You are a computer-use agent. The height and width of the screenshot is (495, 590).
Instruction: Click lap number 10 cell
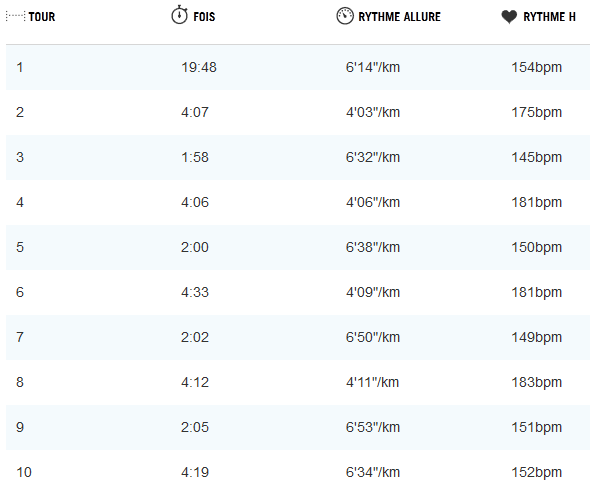(24, 472)
